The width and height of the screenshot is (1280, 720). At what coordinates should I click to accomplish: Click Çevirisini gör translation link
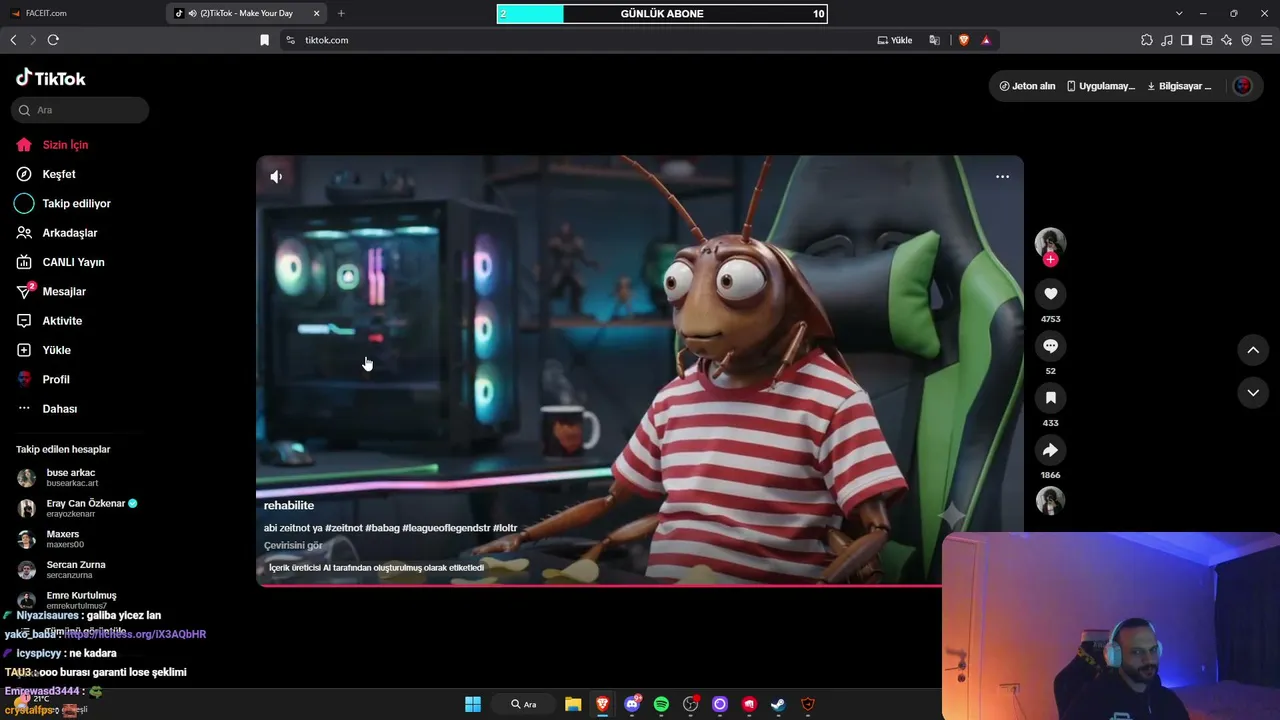pos(293,546)
